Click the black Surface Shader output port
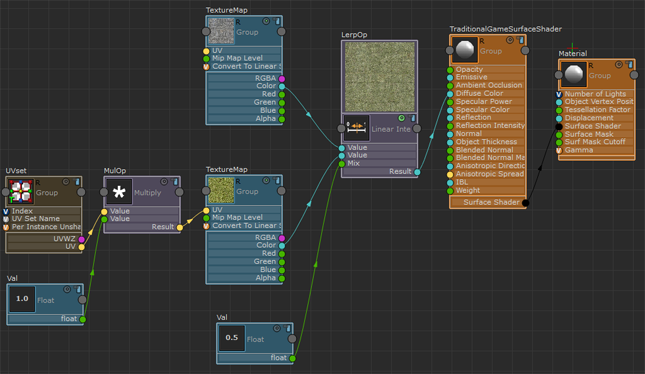Image resolution: width=645 pixels, height=374 pixels. (x=526, y=203)
